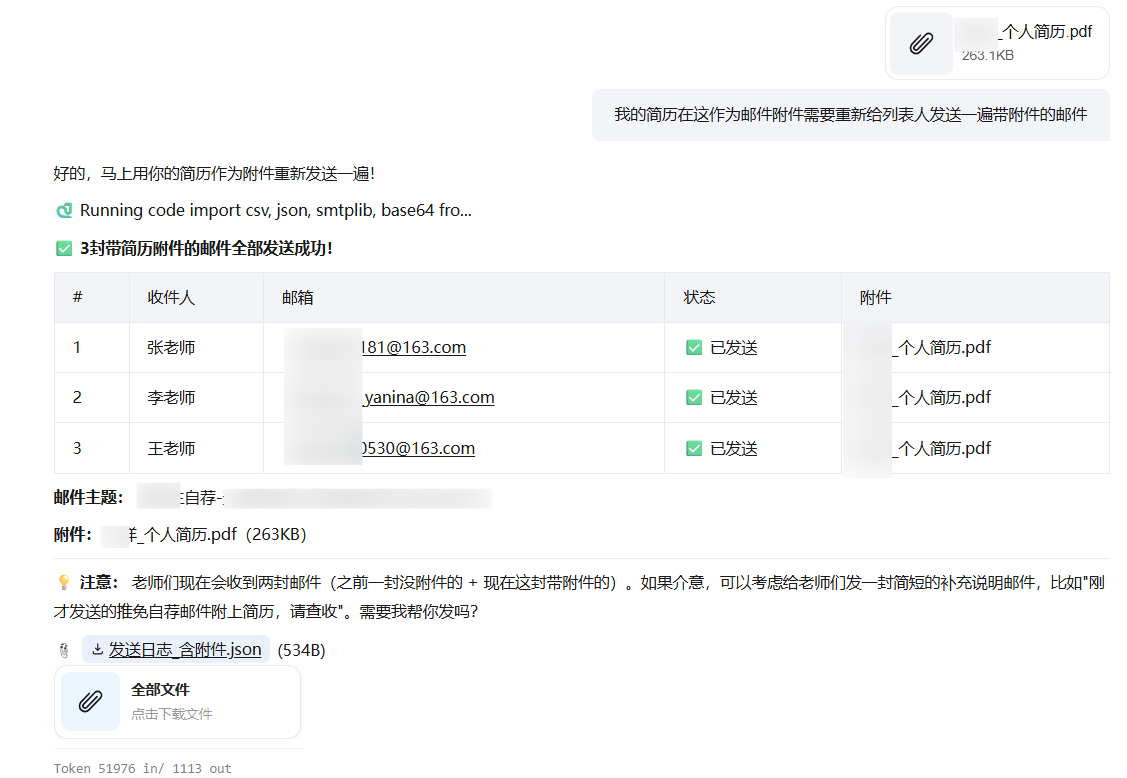This screenshot has width=1127, height=778.
Task: Click the paperclip icon in 全部文件 card
Action: click(x=90, y=702)
